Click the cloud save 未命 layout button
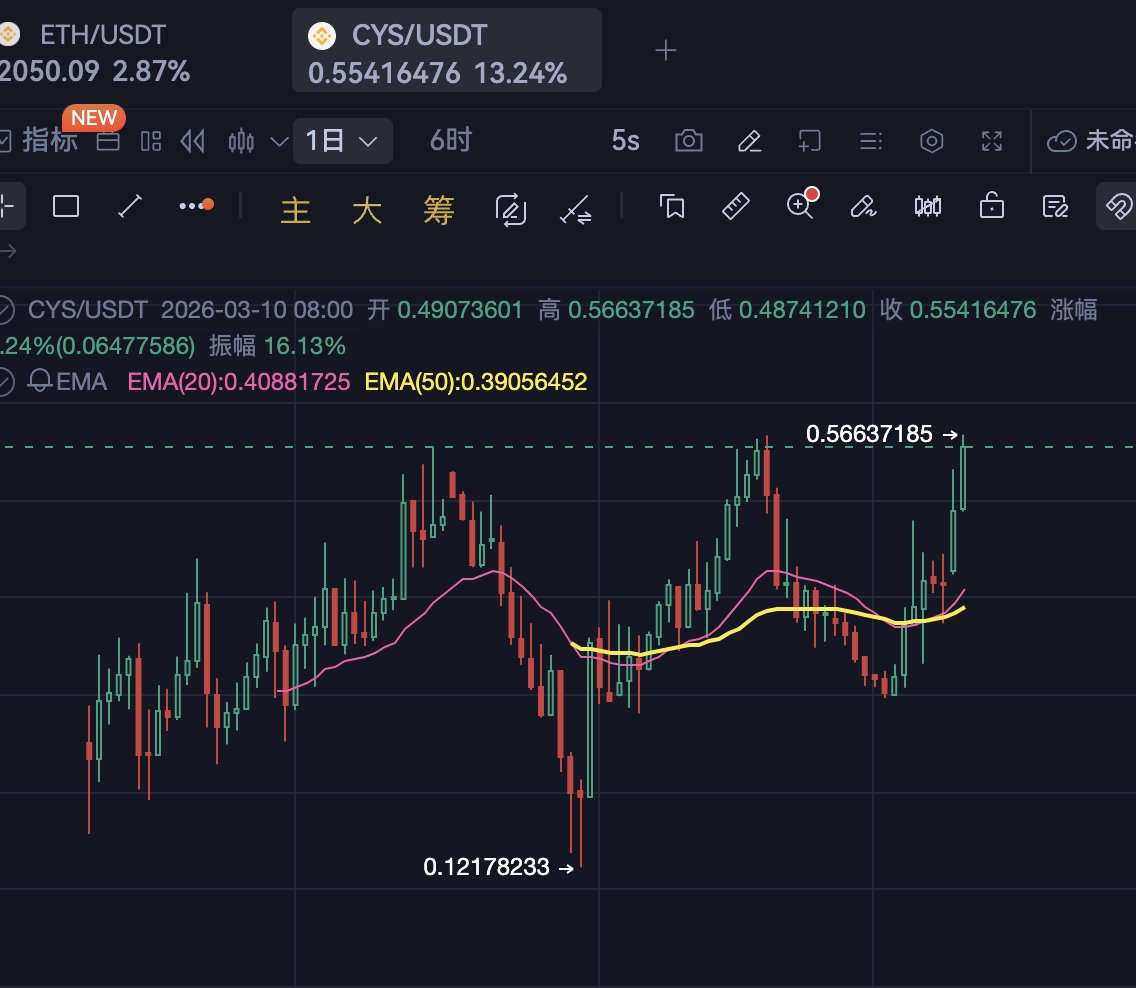This screenshot has width=1136, height=988. [1090, 141]
